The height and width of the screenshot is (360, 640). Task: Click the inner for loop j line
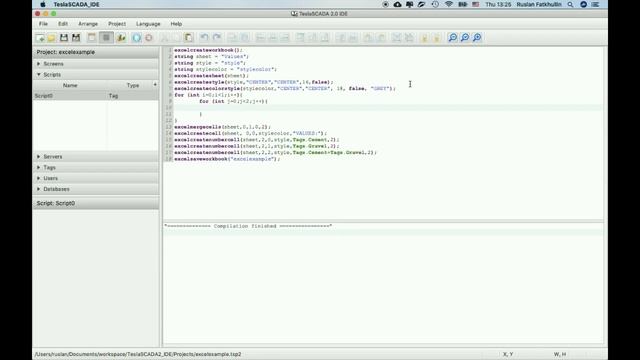(x=233, y=101)
